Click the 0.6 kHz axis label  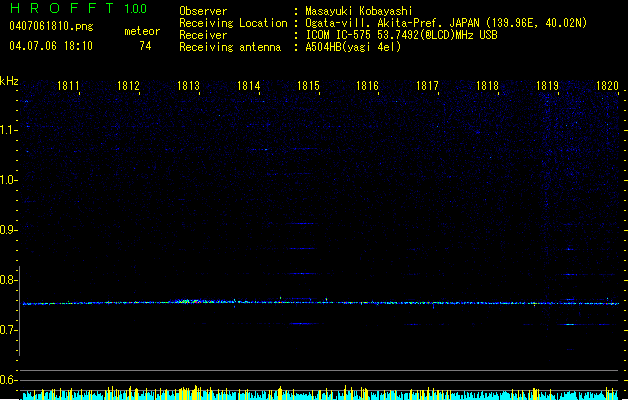8,380
